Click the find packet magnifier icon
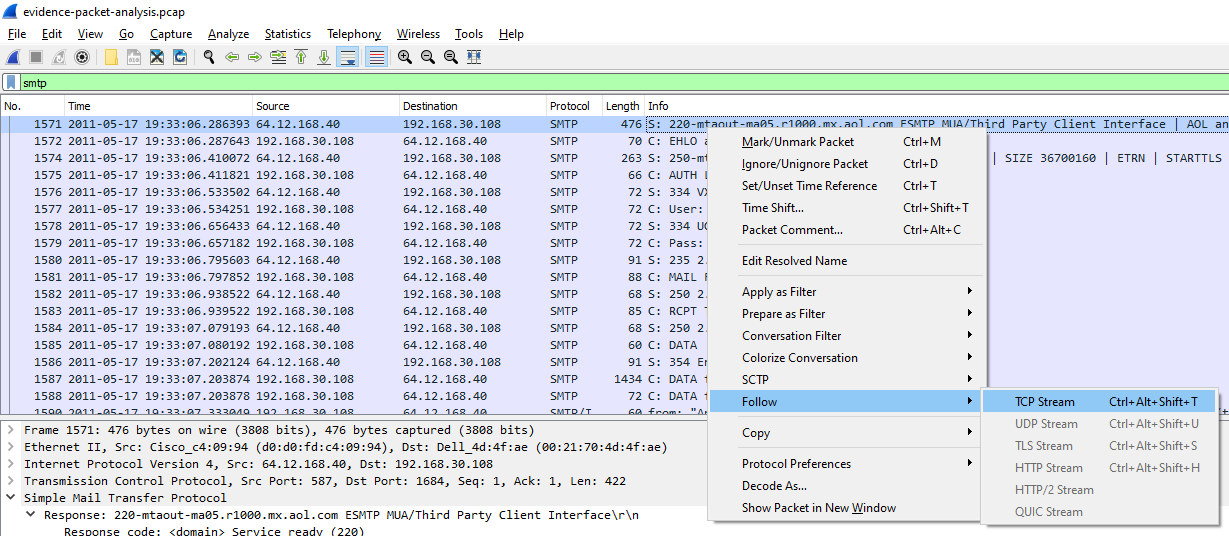Image resolution: width=1229 pixels, height=536 pixels. tap(209, 57)
